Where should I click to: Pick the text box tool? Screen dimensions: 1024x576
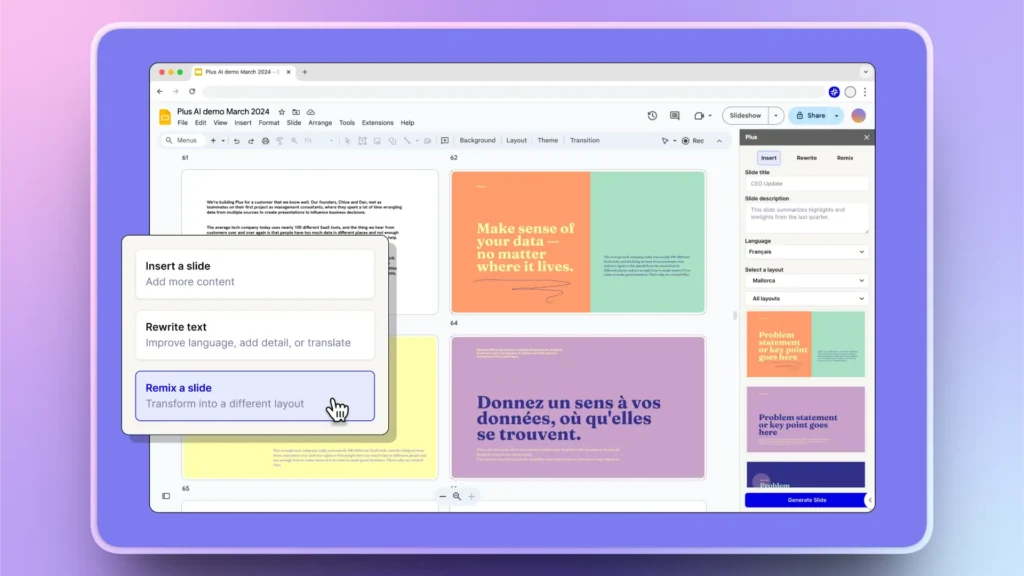362,141
